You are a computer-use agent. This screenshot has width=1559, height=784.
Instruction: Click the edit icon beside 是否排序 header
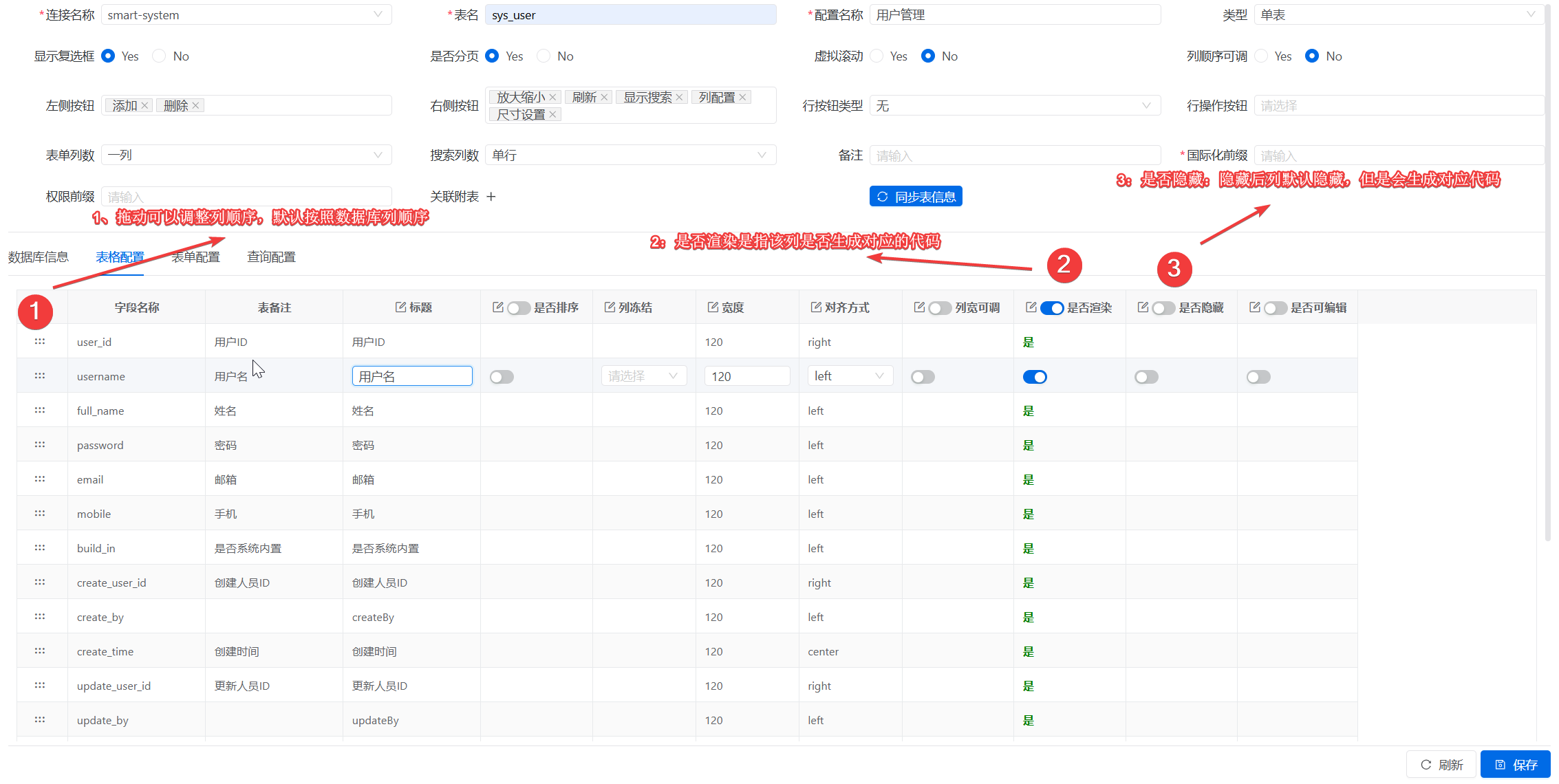point(498,307)
